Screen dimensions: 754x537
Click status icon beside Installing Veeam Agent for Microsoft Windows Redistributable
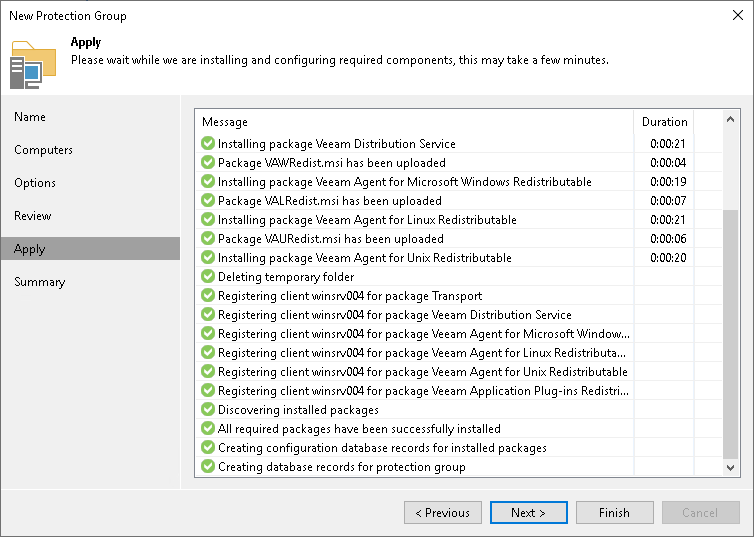pyautogui.click(x=208, y=181)
